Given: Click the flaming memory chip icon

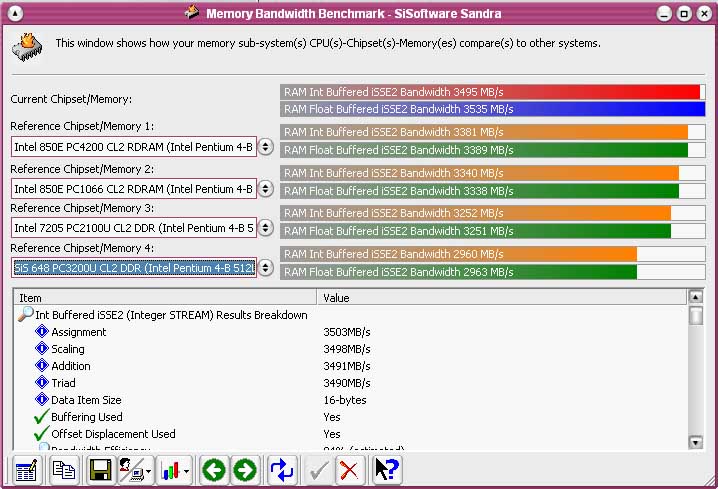Looking at the screenshot, I should pyautogui.click(x=27, y=47).
